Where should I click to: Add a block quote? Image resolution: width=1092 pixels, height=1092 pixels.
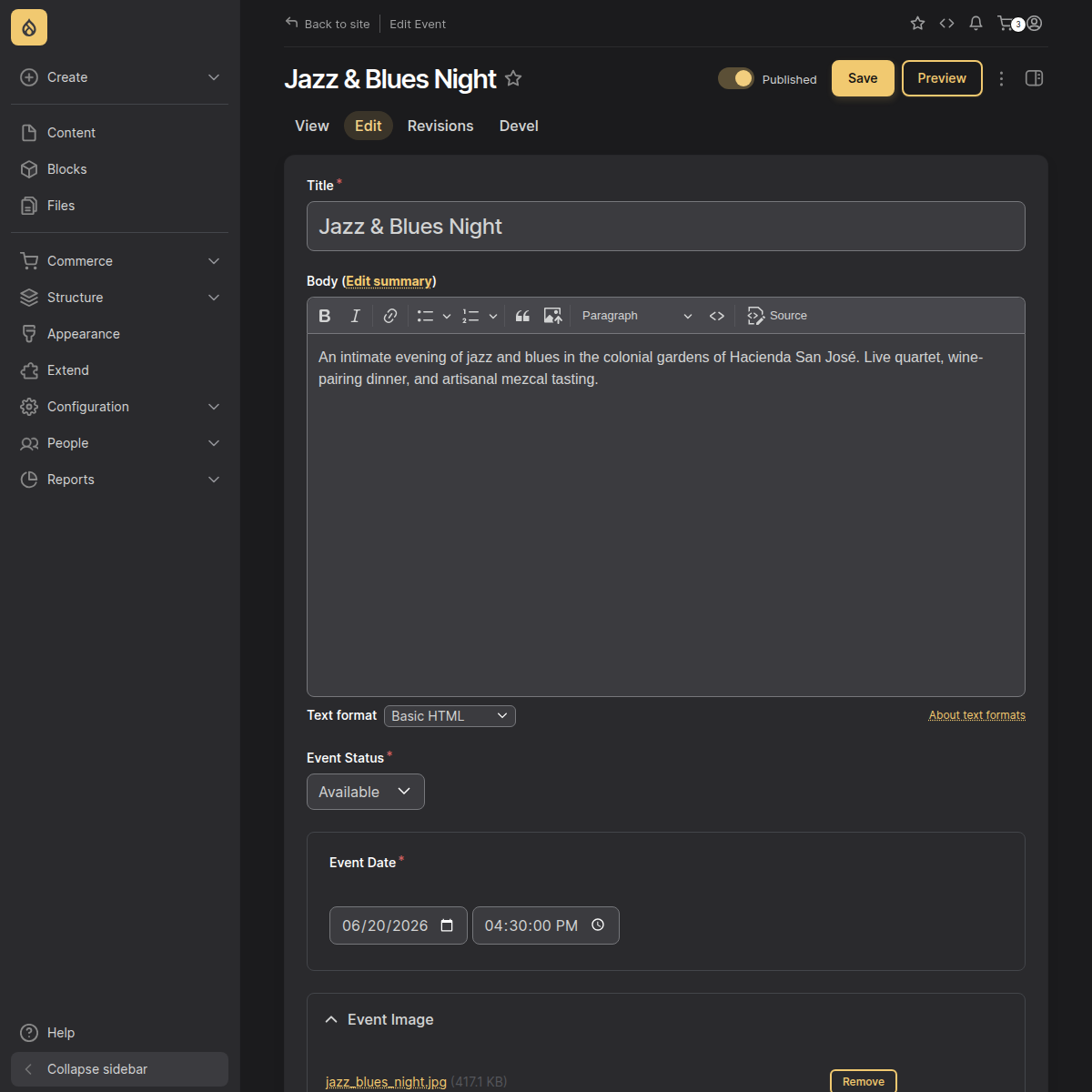pos(522,316)
